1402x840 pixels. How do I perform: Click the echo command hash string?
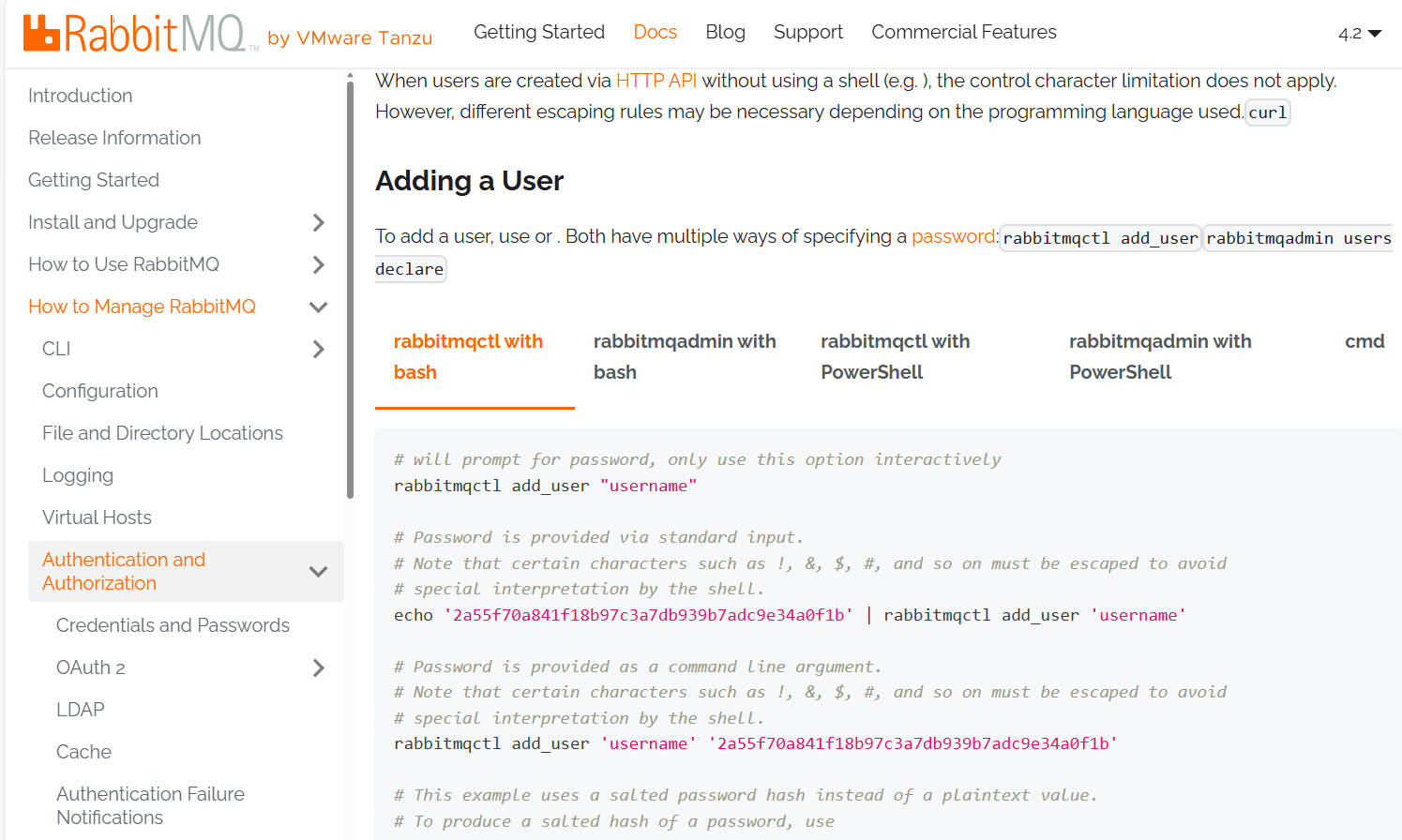(x=648, y=615)
